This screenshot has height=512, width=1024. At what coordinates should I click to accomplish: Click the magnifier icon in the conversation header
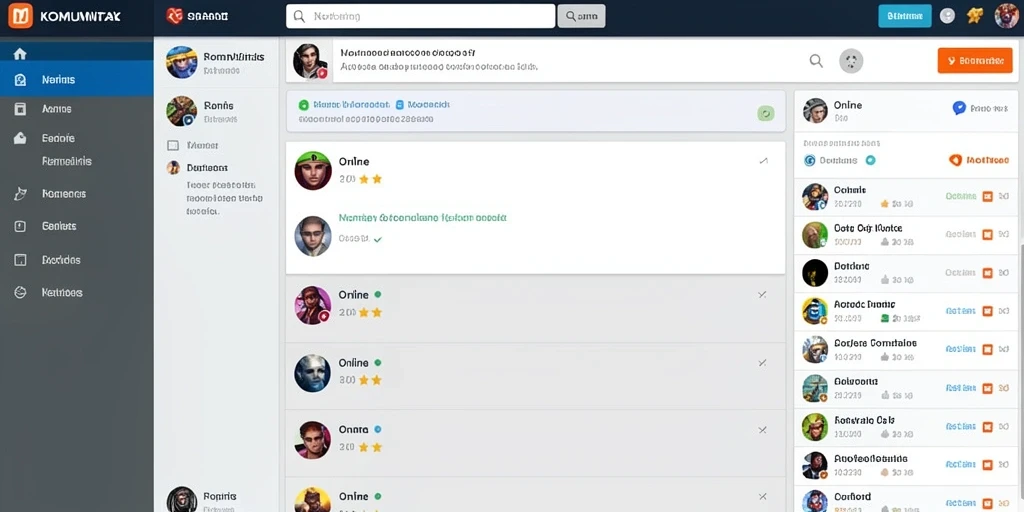tap(816, 61)
